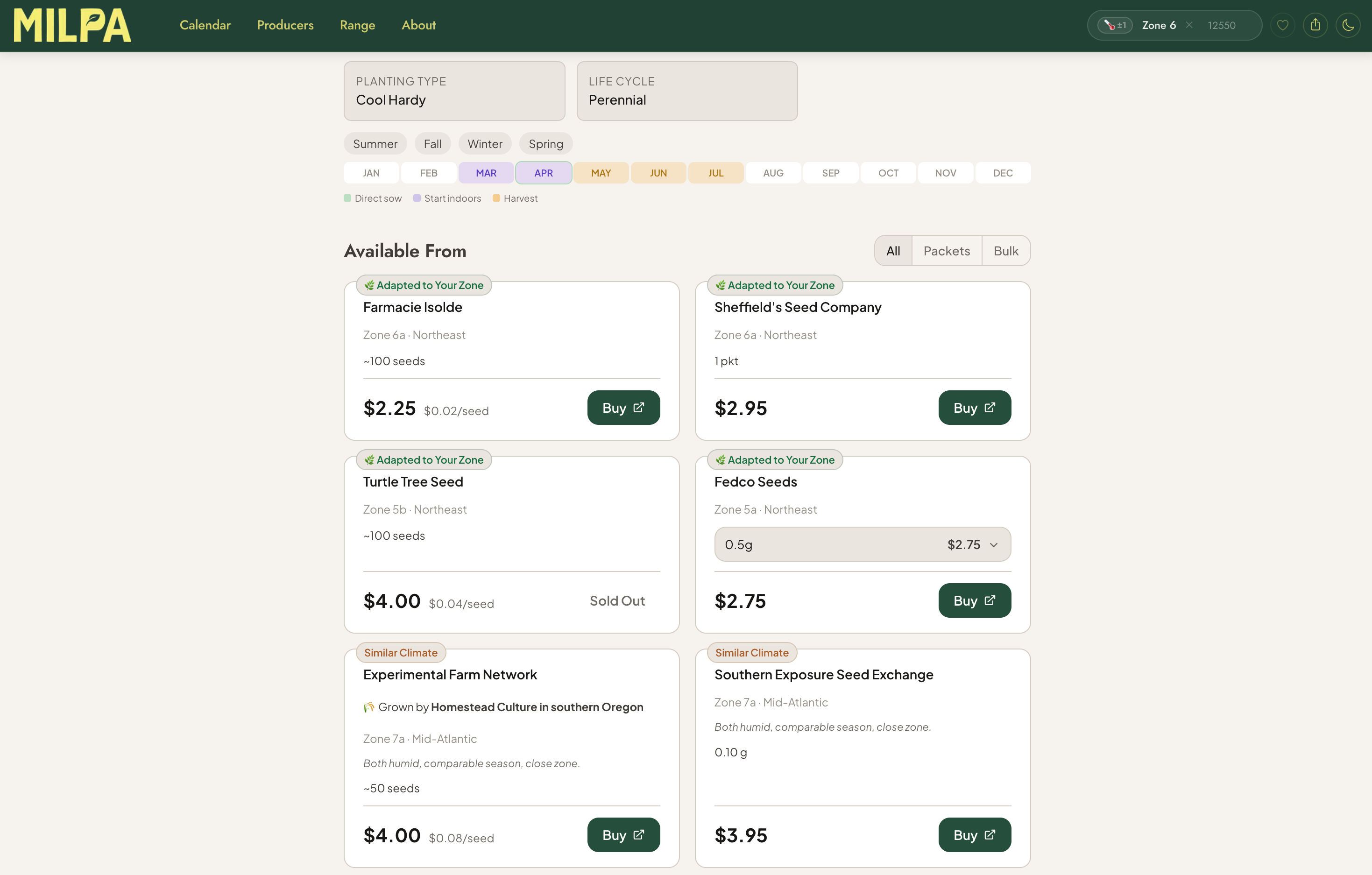This screenshot has width=1372, height=875.
Task: Select the purple APR month cell
Action: click(543, 173)
